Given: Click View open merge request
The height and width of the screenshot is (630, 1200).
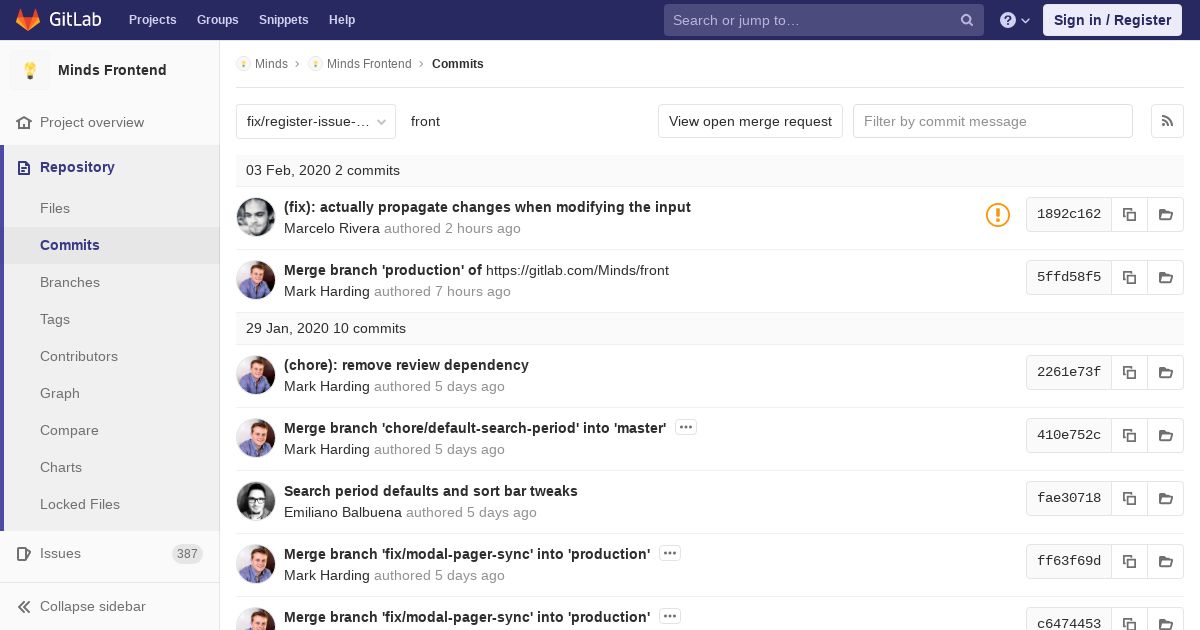Looking at the screenshot, I should [750, 121].
